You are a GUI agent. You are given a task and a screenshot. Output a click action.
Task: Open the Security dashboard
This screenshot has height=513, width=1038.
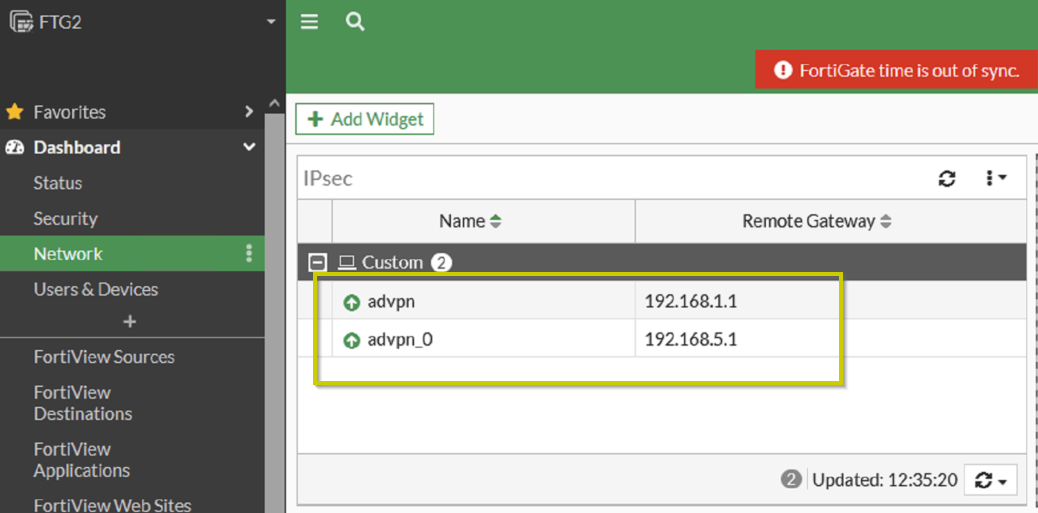66,218
